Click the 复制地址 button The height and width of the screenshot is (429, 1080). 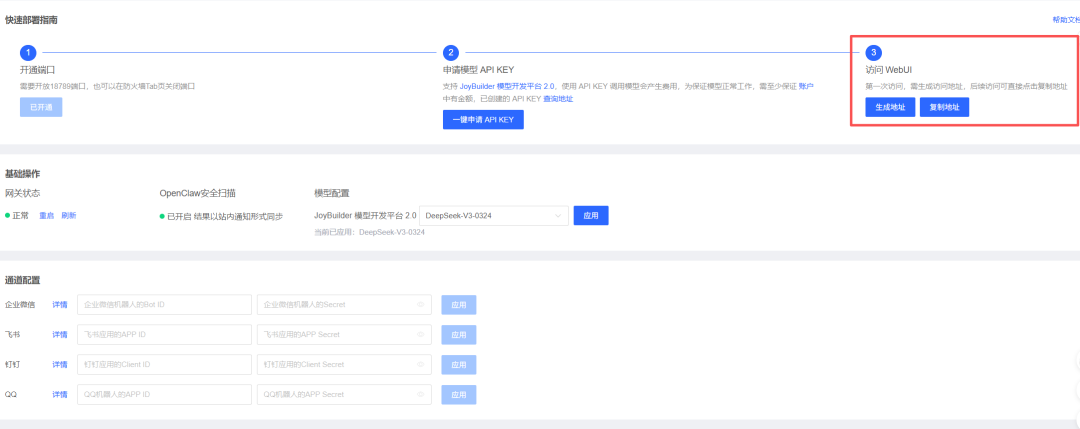click(x=944, y=107)
